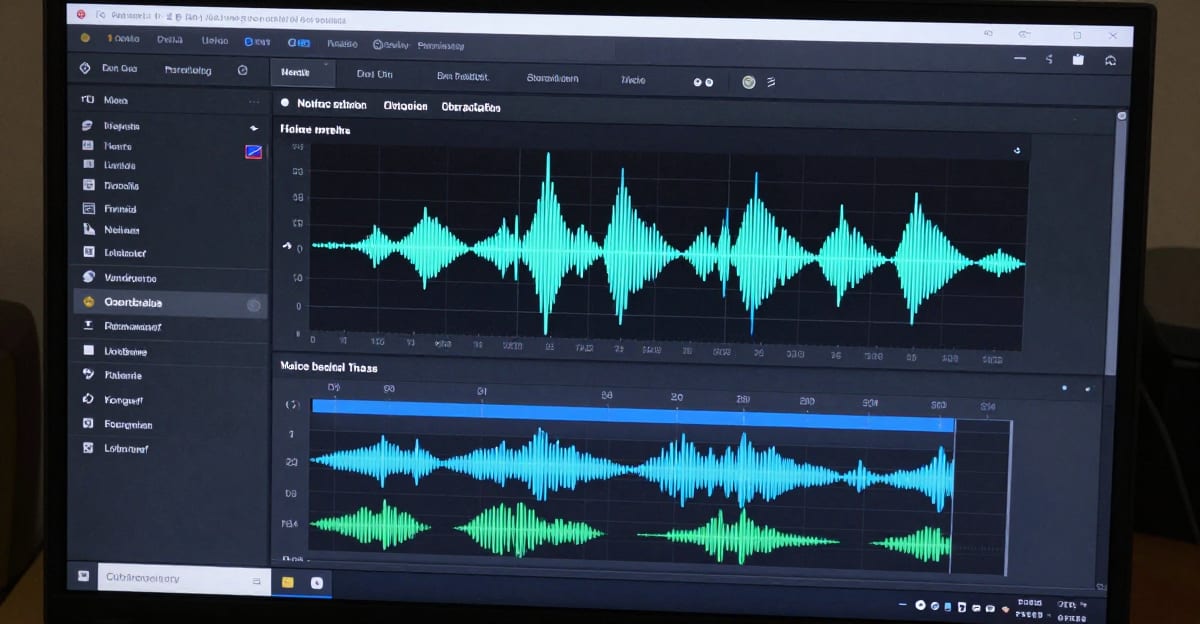
Task: Click the icon left of sidebar item 'Ifiepata'
Action: (x=86, y=126)
